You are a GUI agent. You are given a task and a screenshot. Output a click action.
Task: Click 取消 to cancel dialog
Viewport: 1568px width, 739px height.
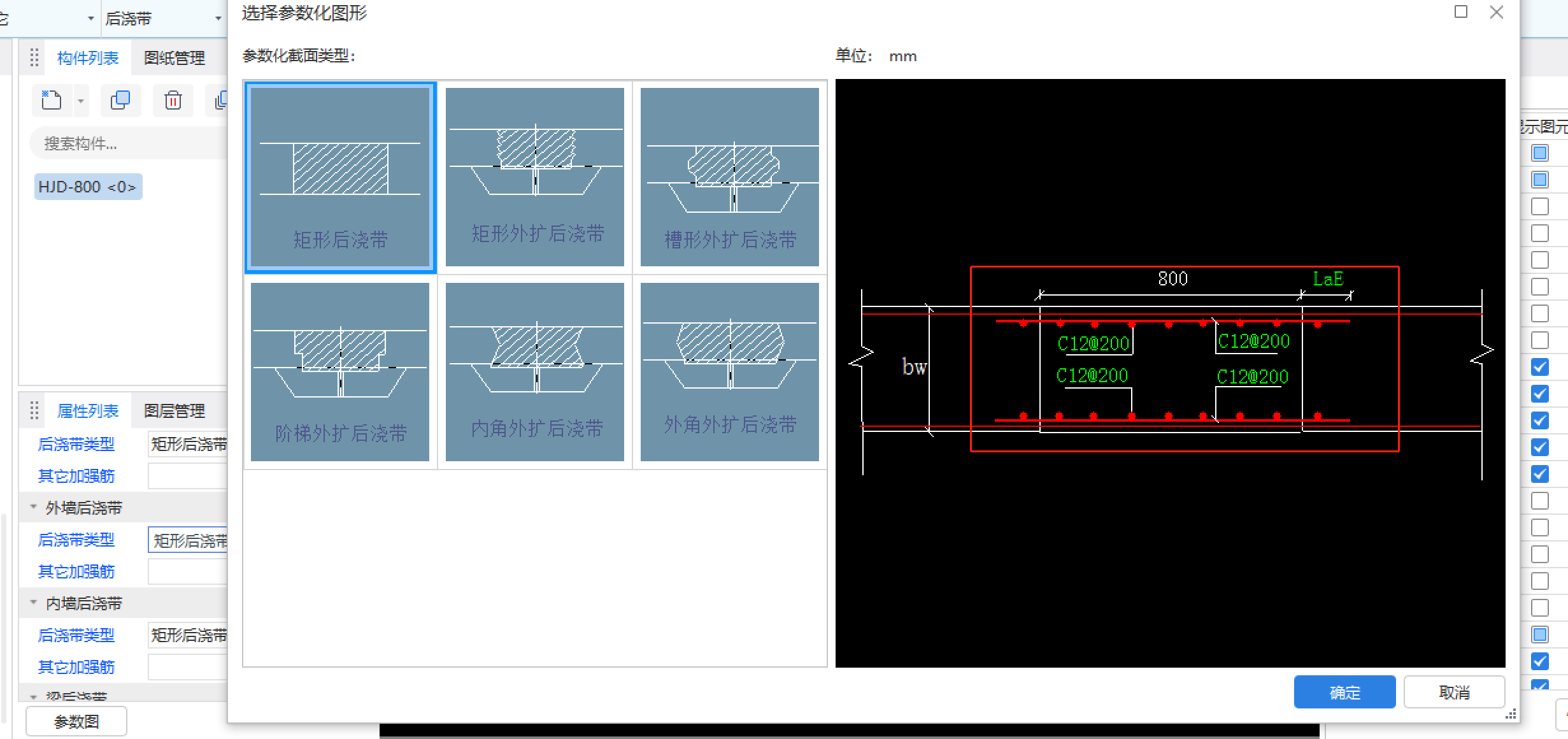click(1455, 692)
